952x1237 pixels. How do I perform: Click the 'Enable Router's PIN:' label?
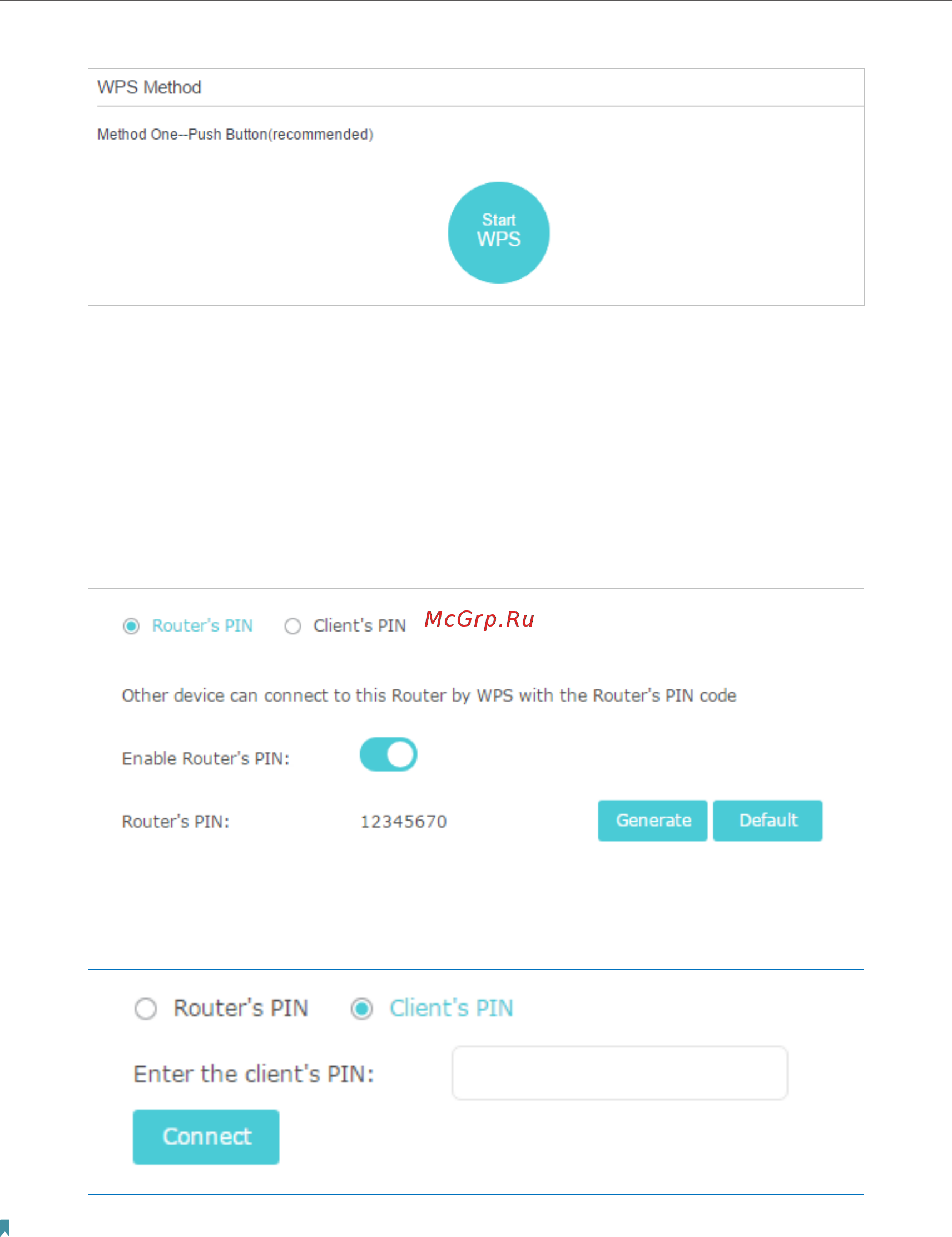pyautogui.click(x=206, y=758)
